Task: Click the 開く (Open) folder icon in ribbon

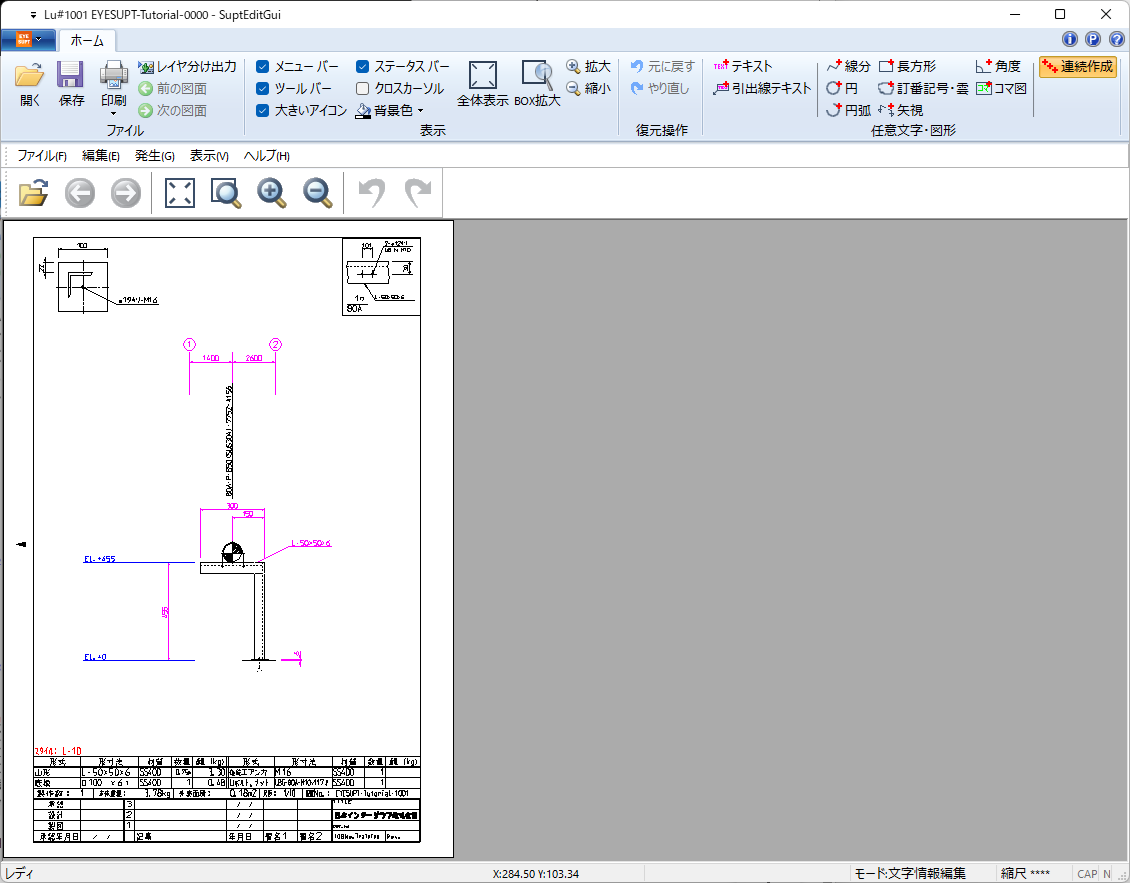Action: (30, 75)
